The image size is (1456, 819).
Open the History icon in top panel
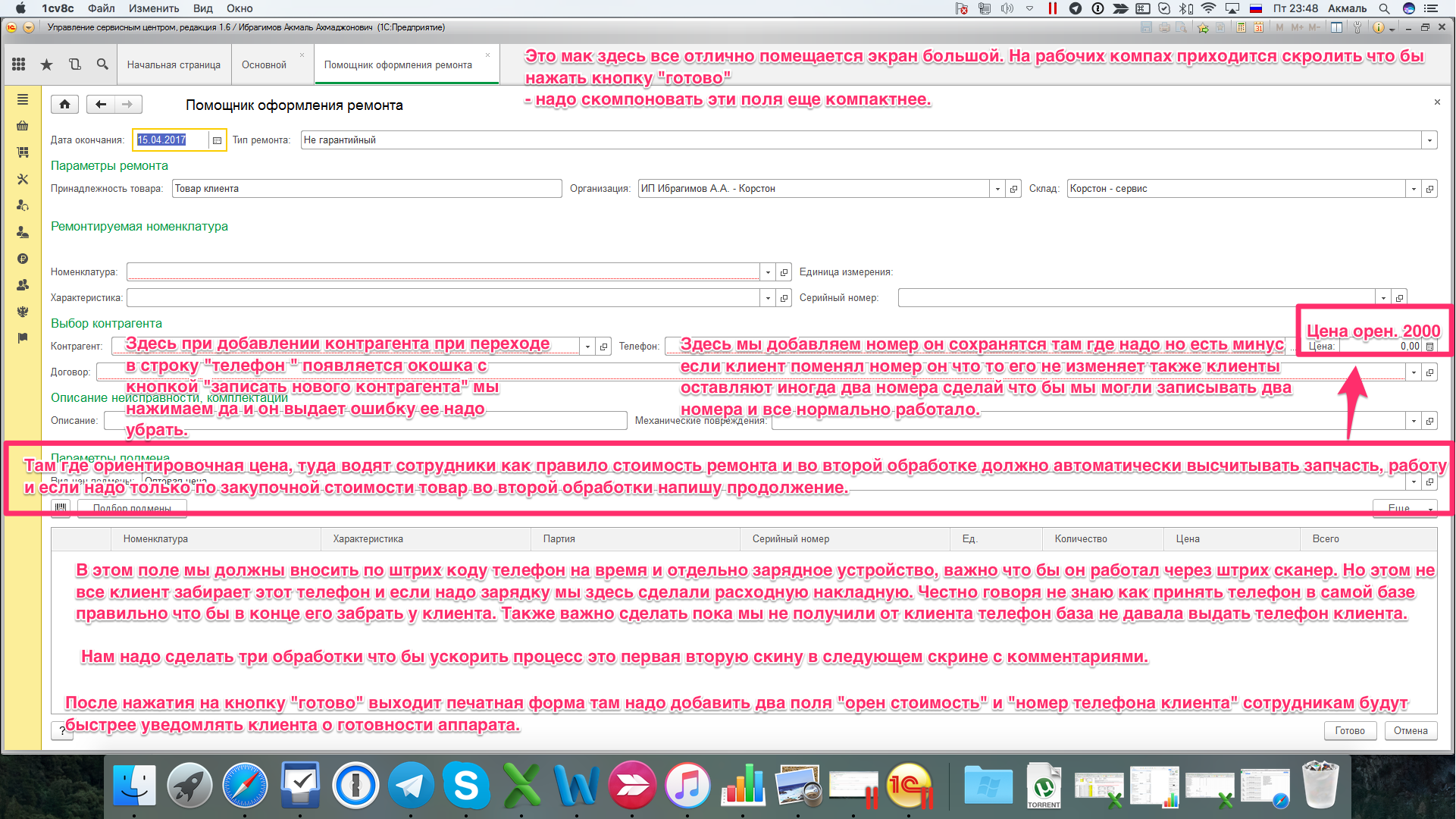(74, 64)
